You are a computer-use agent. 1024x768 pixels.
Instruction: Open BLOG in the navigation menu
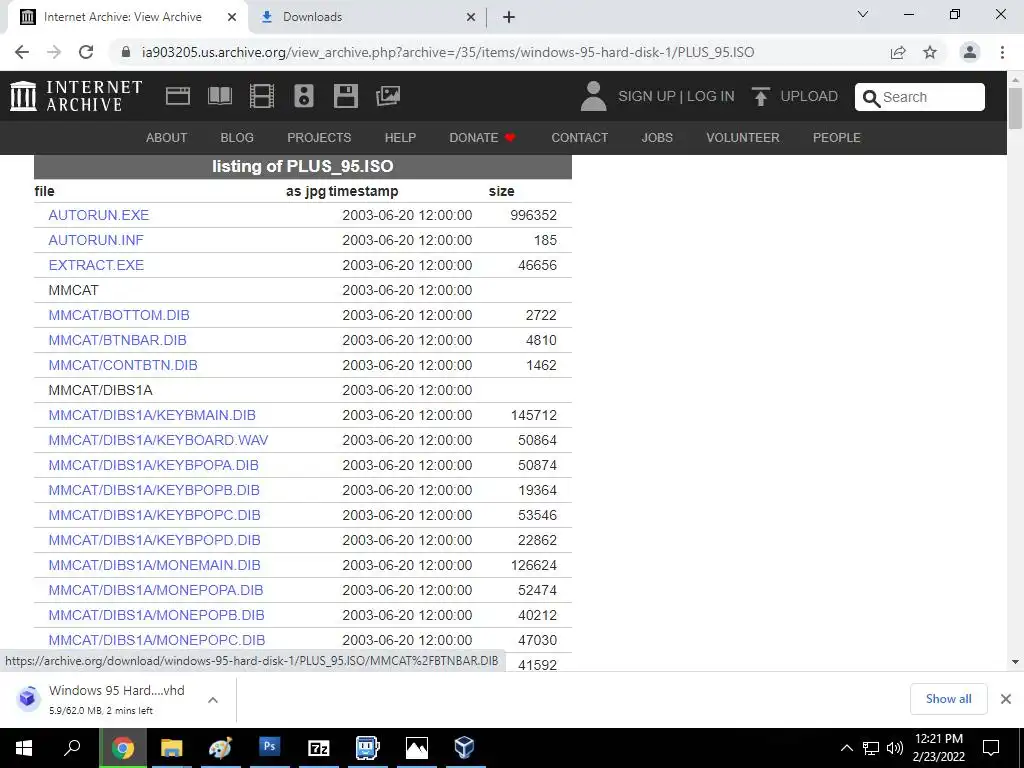click(x=237, y=138)
